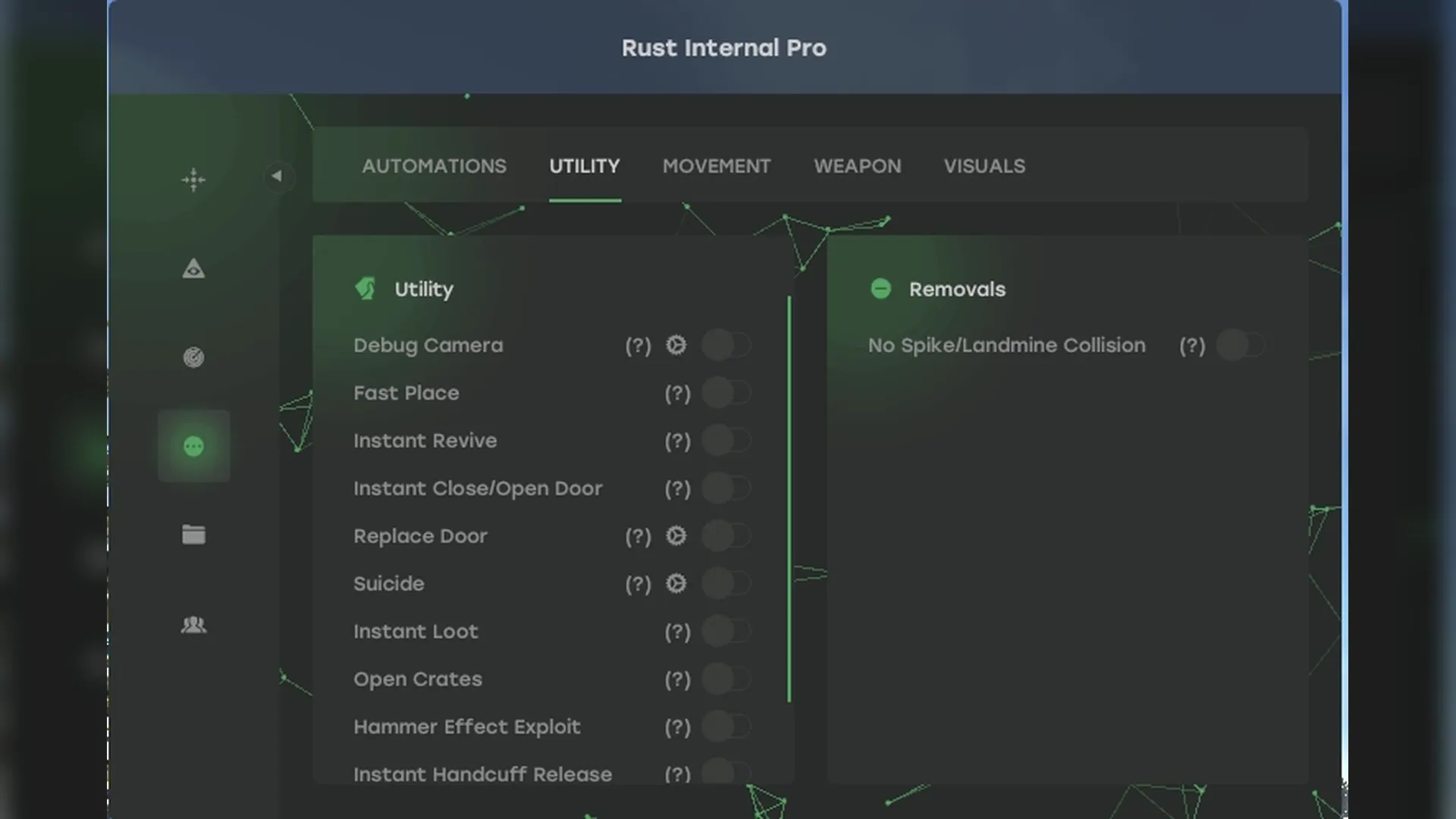Switch to the WEAPON tab
This screenshot has height=819, width=1456.
857,166
